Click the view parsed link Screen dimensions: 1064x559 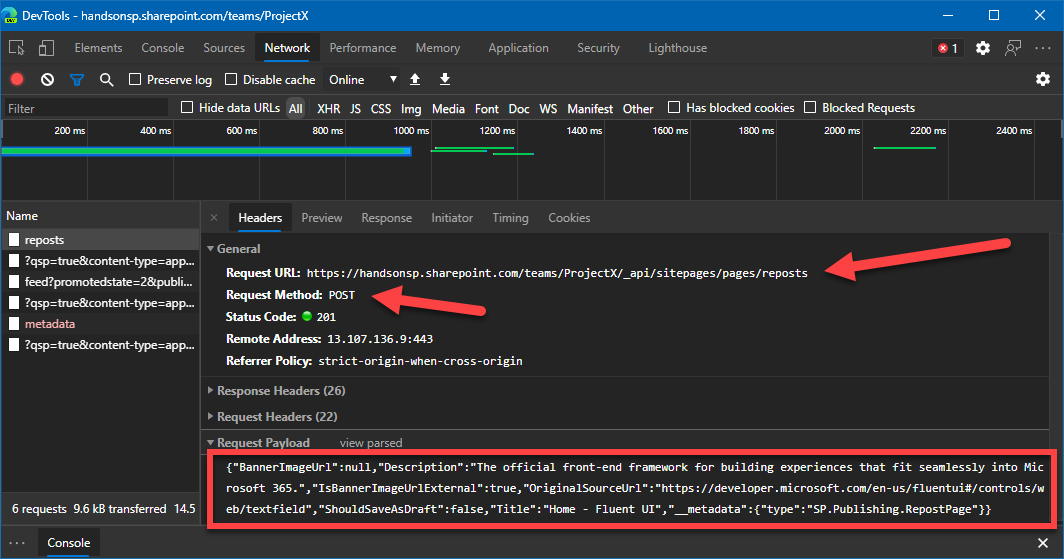click(371, 443)
